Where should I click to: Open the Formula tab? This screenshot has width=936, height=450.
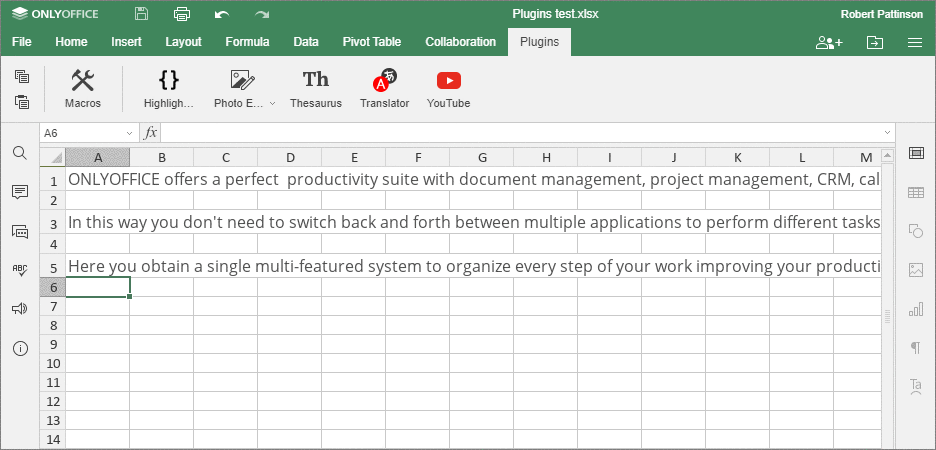point(247,42)
